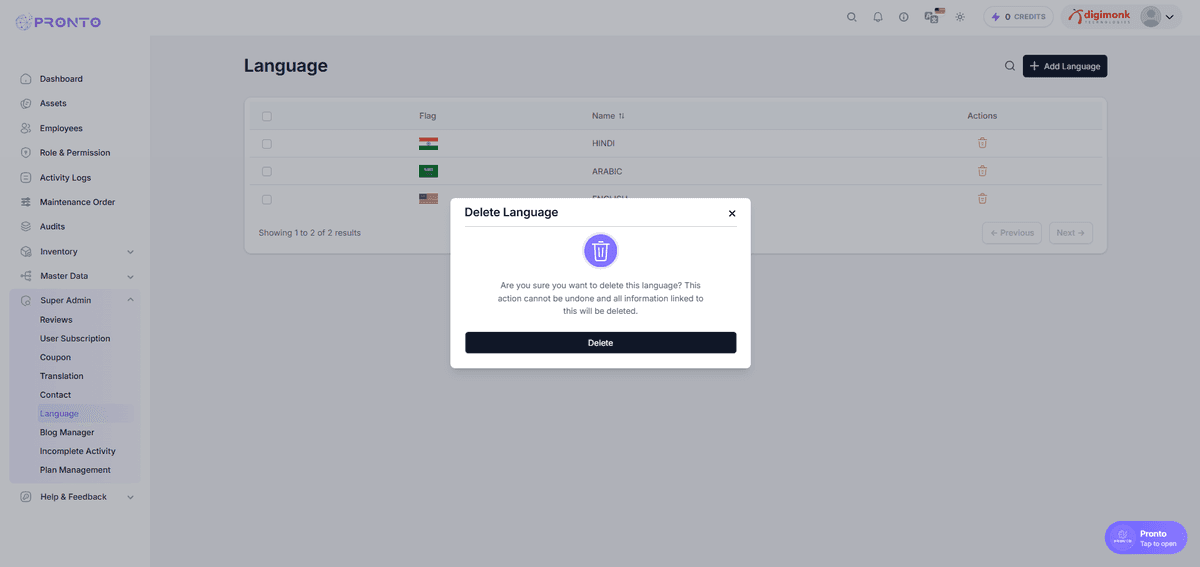Open the top bar search icon
This screenshot has width=1200, height=567.
[852, 17]
